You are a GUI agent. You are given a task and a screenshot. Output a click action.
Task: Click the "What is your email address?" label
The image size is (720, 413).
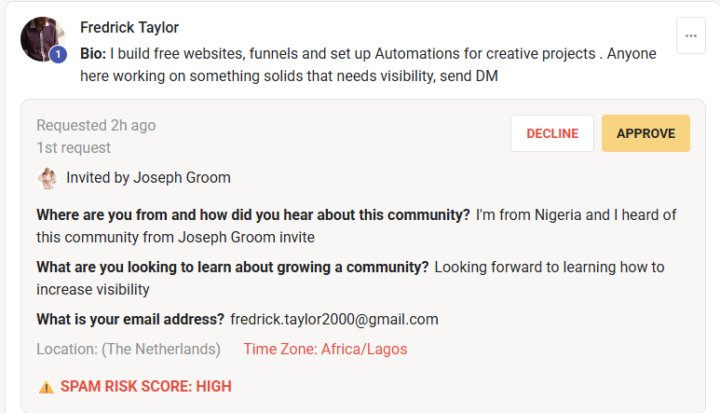[130, 320]
